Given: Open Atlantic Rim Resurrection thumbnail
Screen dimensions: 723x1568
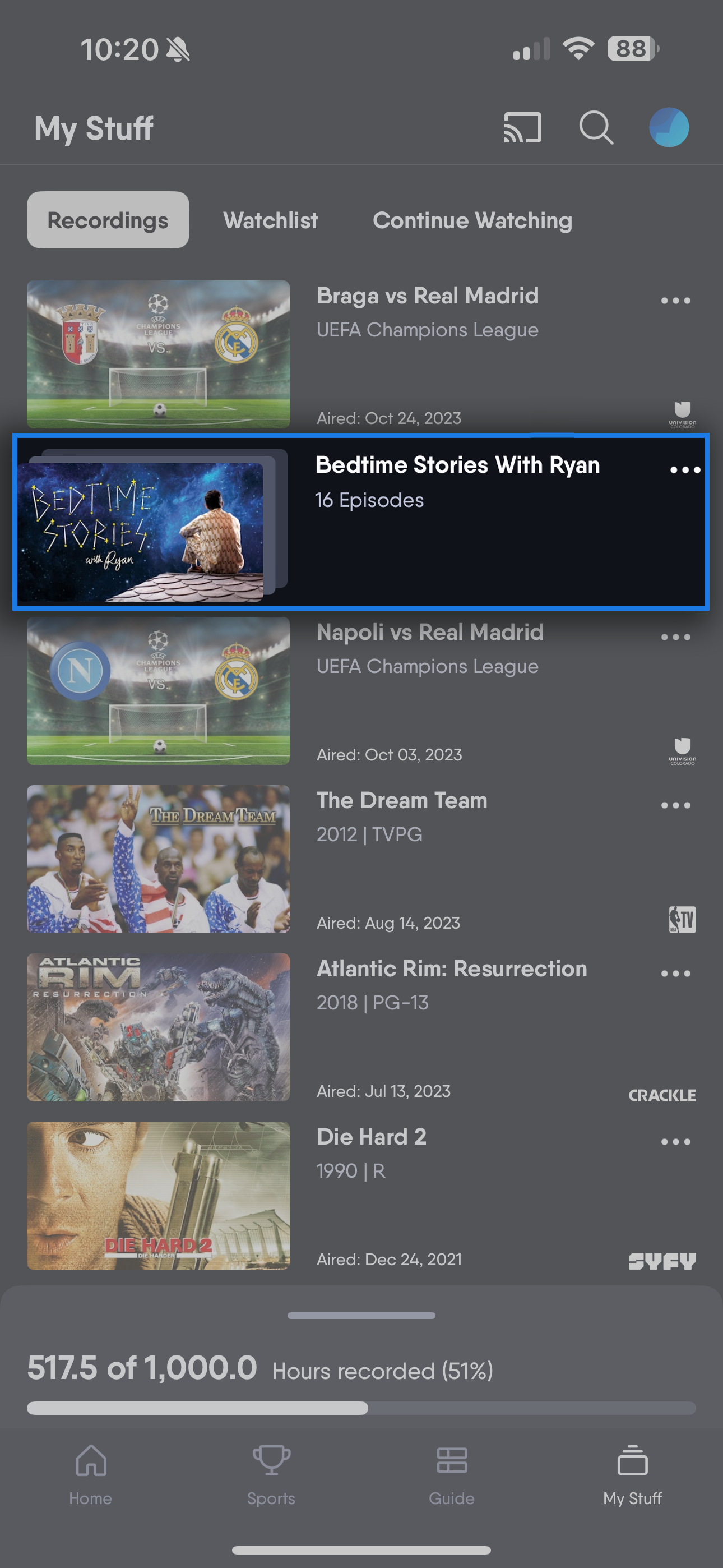Looking at the screenshot, I should (158, 1027).
